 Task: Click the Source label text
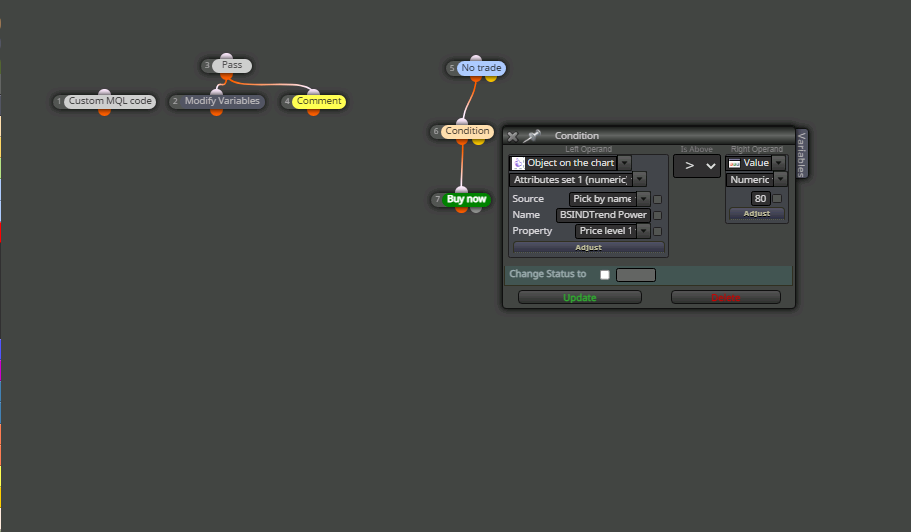click(528, 199)
